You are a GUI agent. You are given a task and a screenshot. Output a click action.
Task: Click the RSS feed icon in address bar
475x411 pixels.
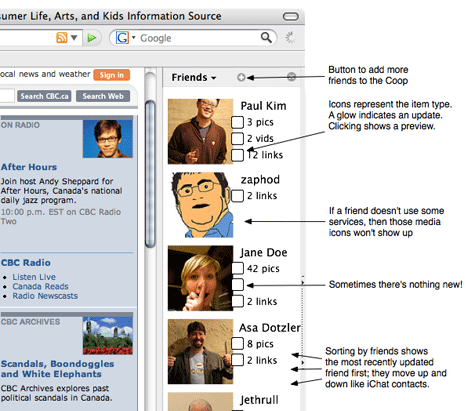[x=62, y=38]
